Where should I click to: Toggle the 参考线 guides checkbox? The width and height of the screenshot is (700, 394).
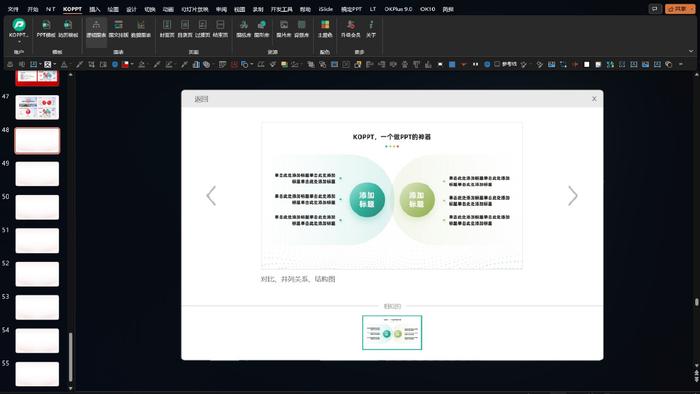(x=497, y=64)
